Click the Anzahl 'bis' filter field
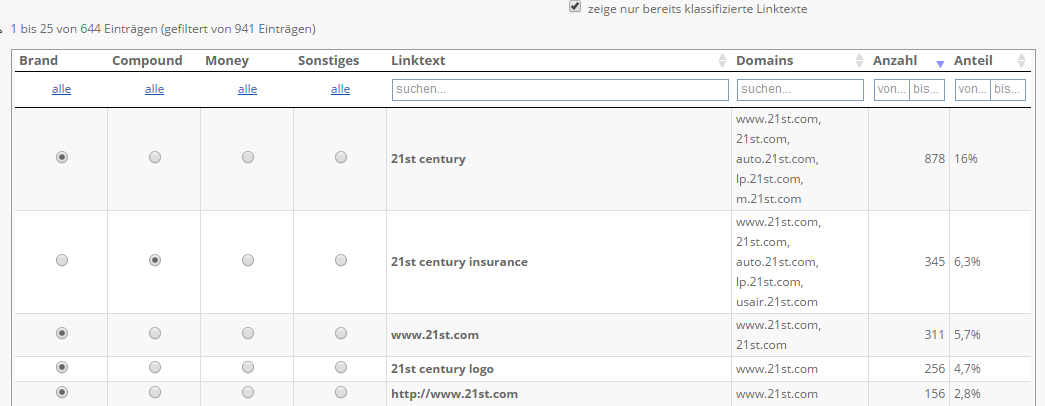Viewport: 1045px width, 406px height. [x=927, y=89]
